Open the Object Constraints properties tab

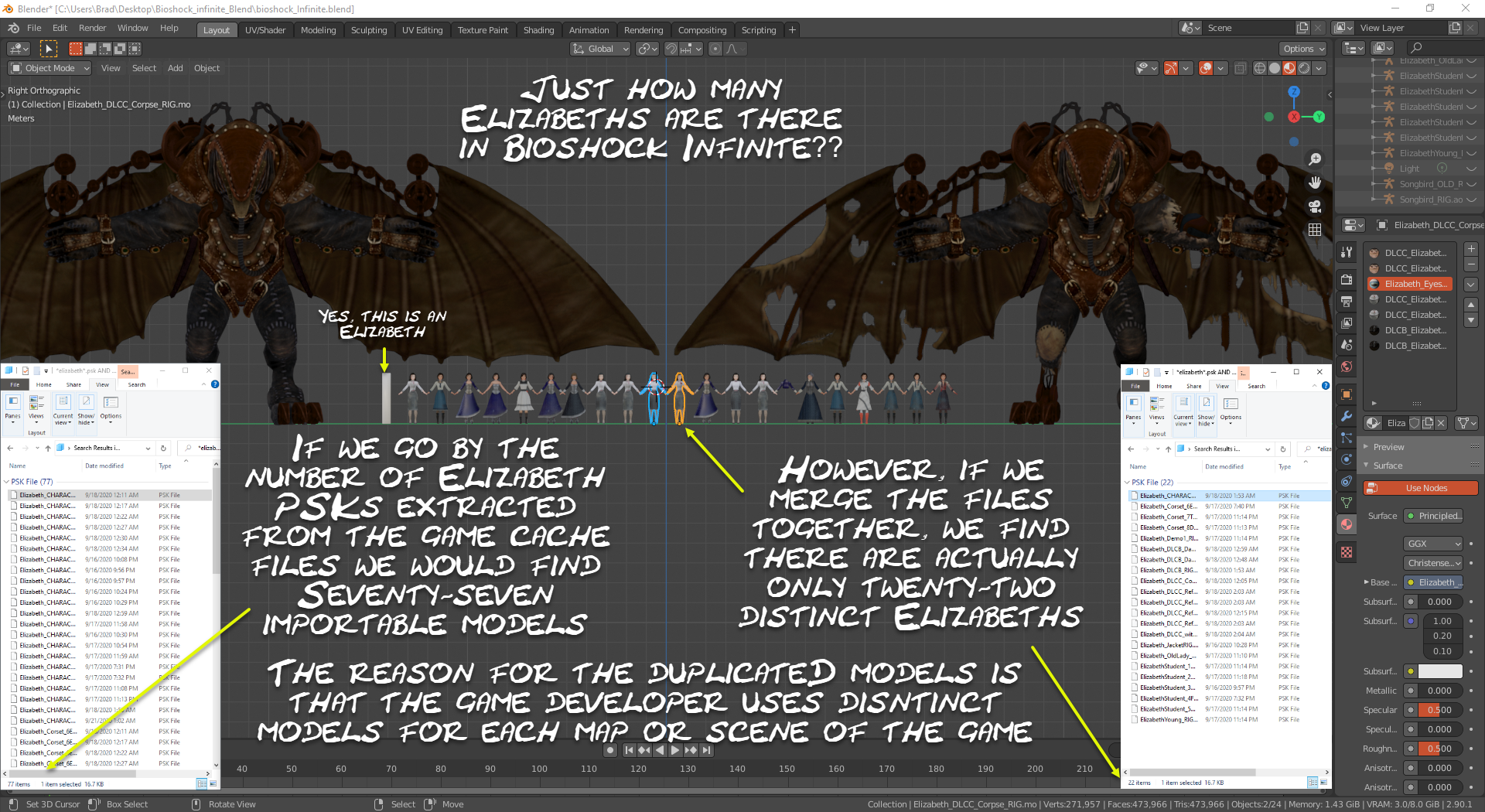coord(1347,481)
